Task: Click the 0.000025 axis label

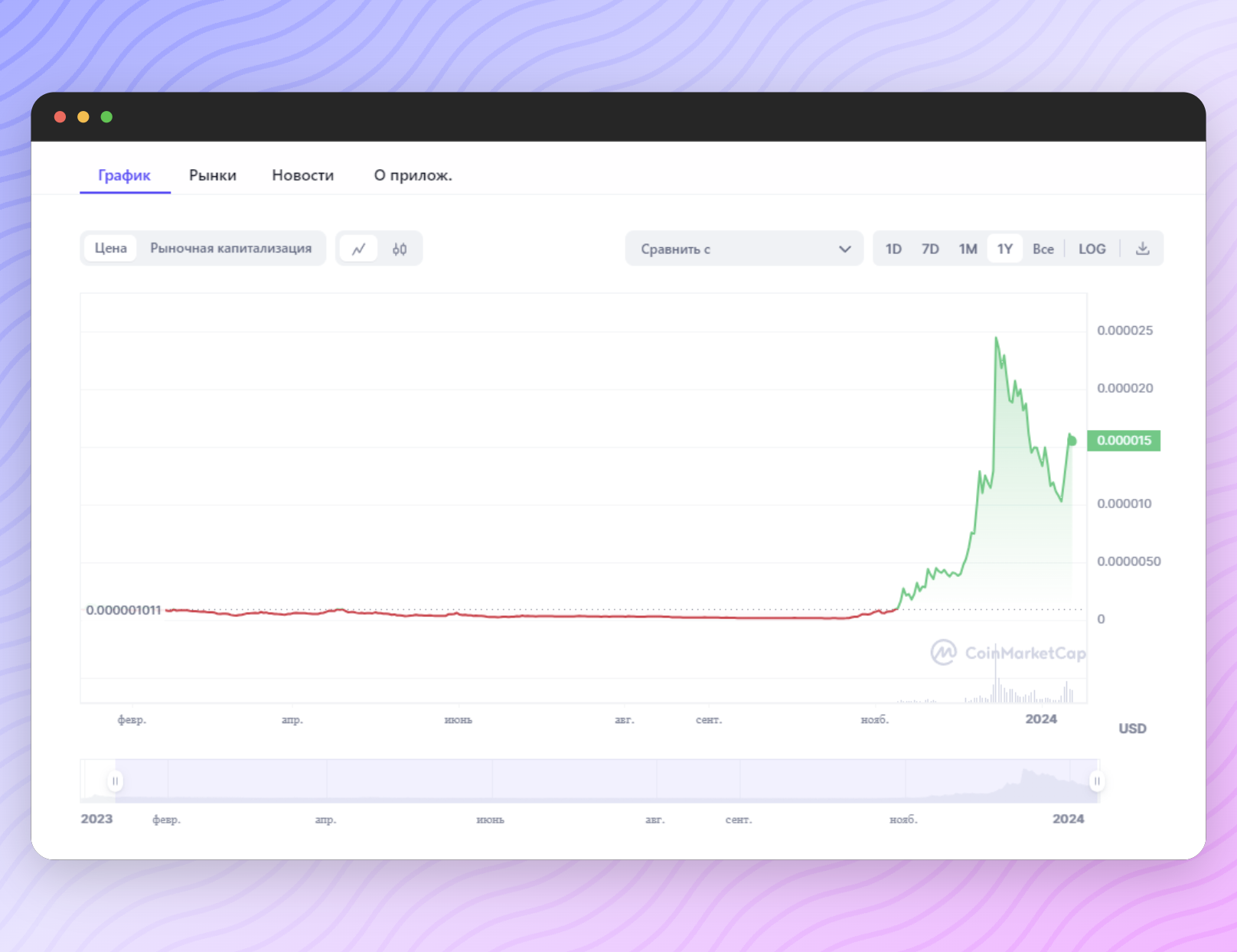Action: (x=1124, y=331)
